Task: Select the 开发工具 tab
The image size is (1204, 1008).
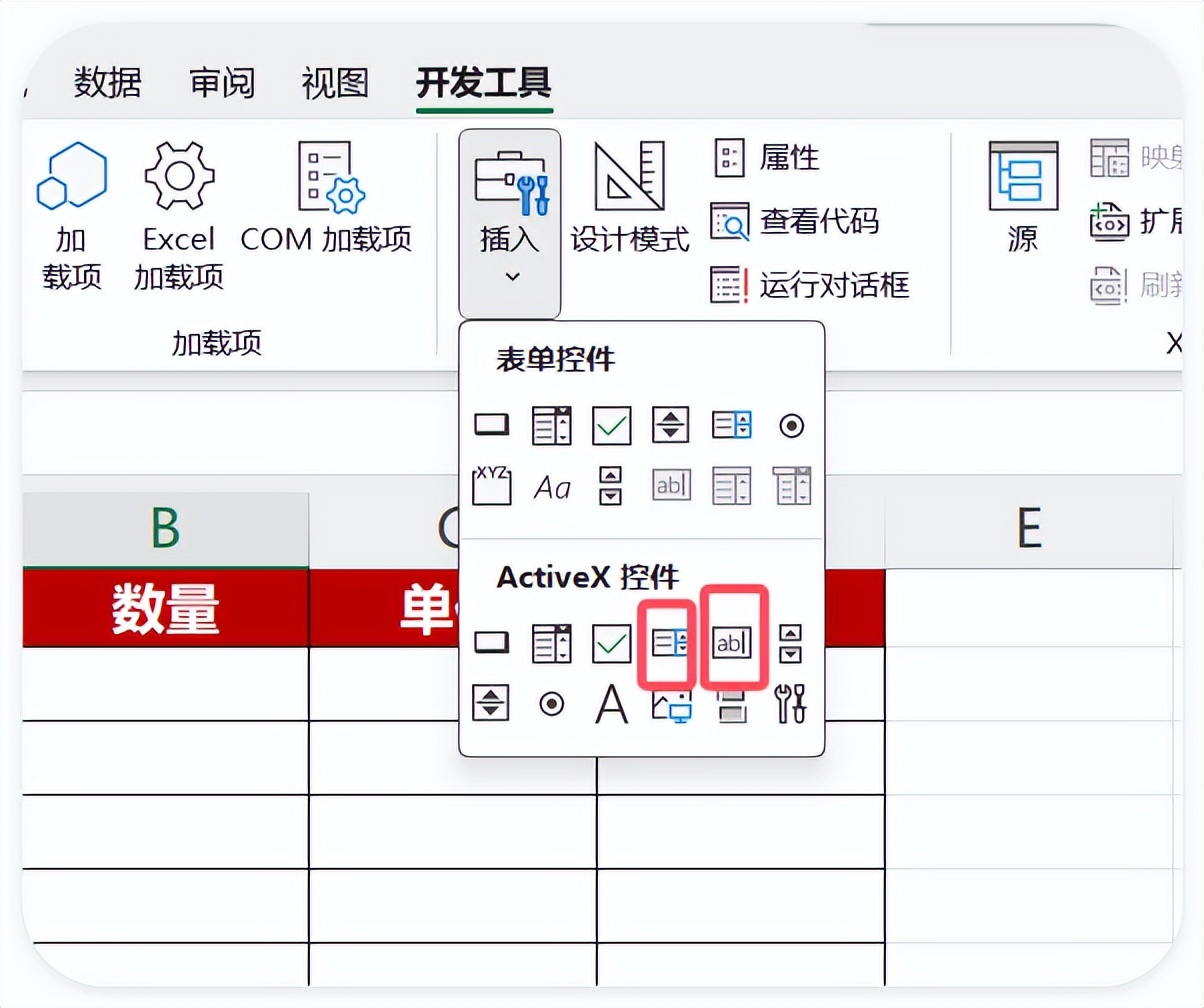Action: click(484, 82)
